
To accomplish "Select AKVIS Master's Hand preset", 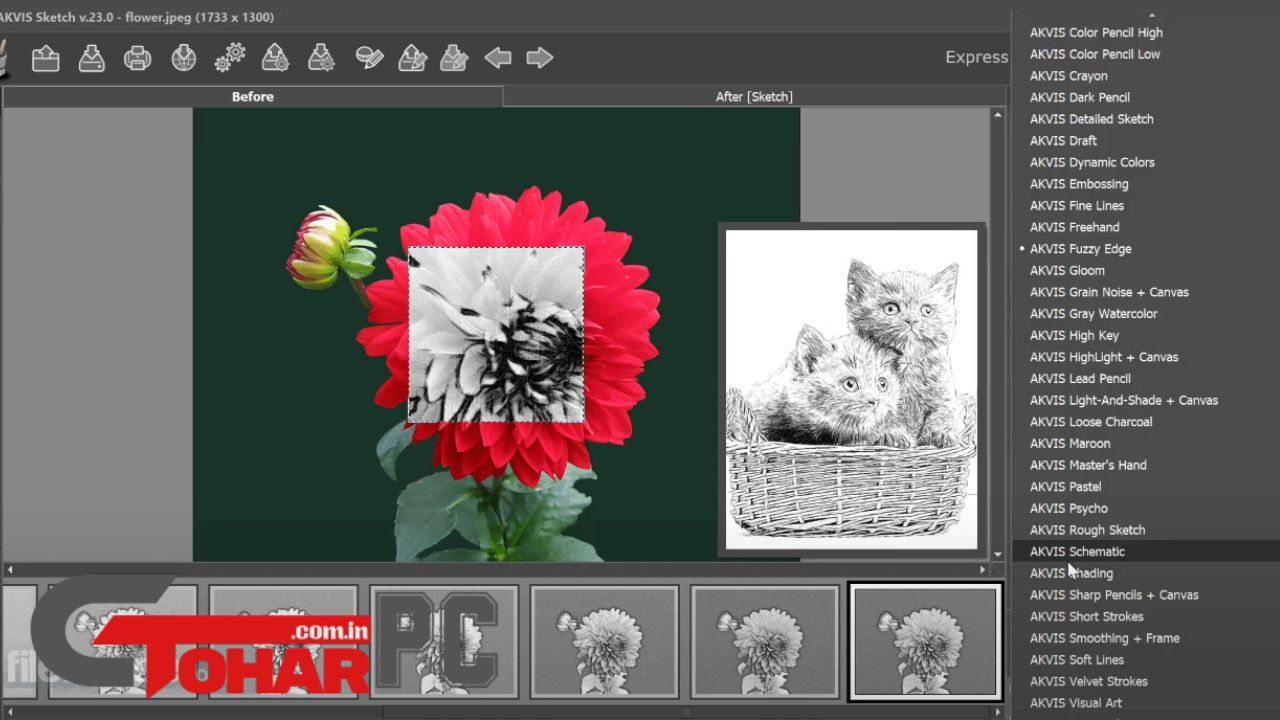I will [1088, 466].
